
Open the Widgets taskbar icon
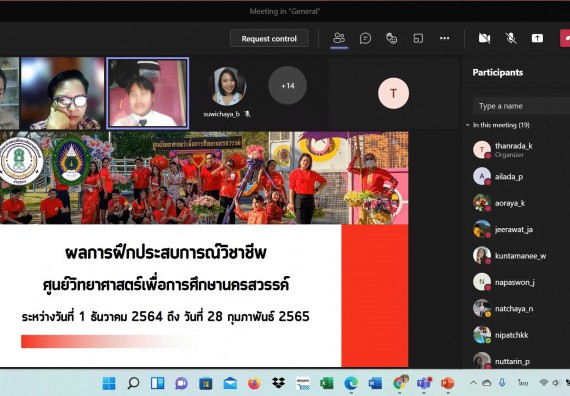click(157, 383)
